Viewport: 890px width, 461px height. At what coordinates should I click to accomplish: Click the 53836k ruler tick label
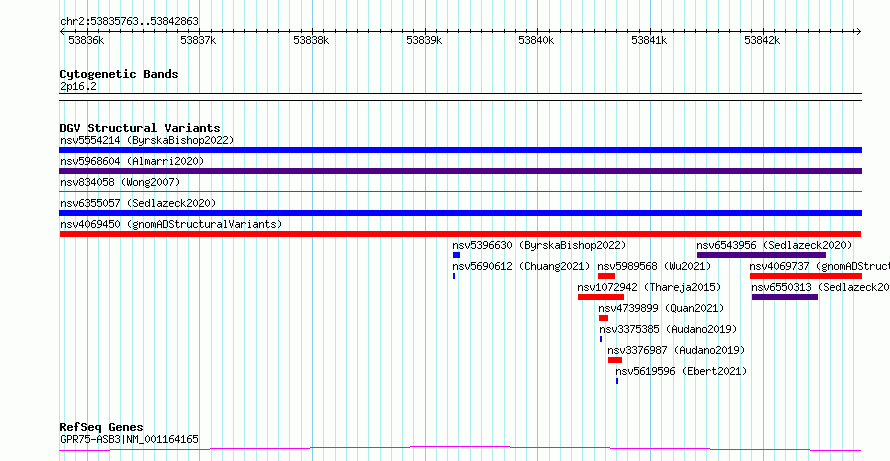(x=86, y=40)
